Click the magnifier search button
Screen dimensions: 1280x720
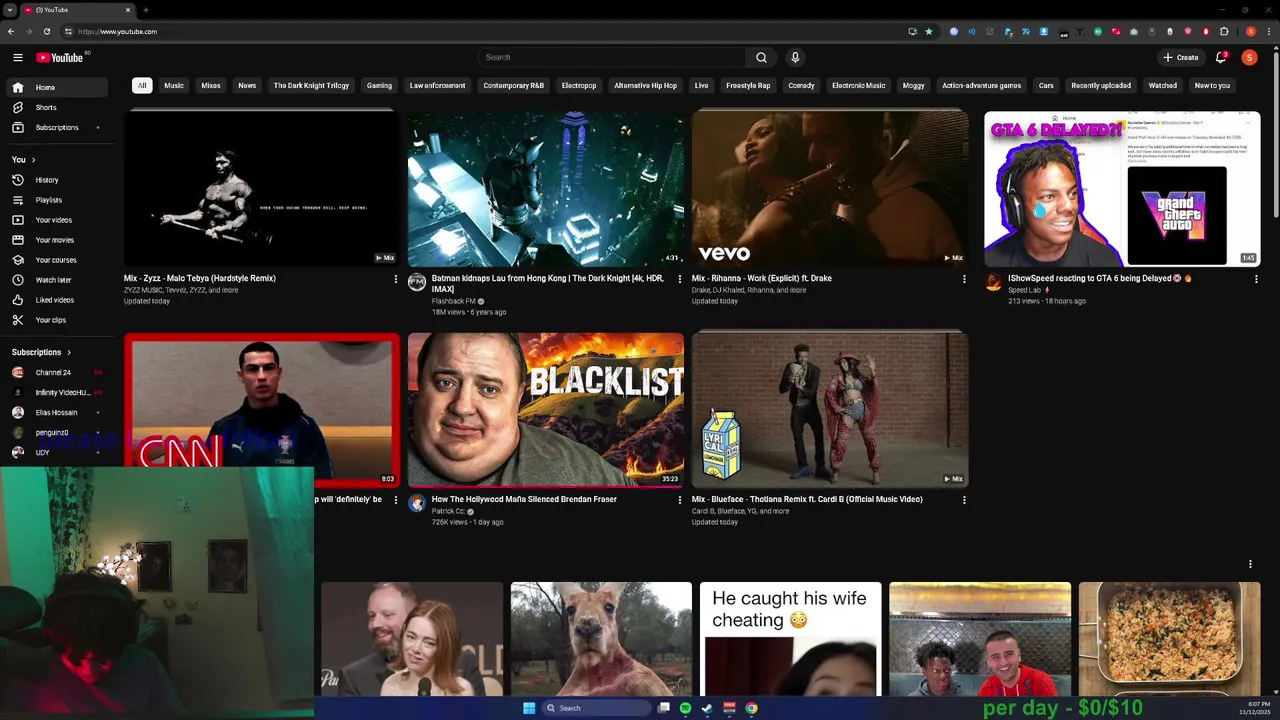[761, 57]
